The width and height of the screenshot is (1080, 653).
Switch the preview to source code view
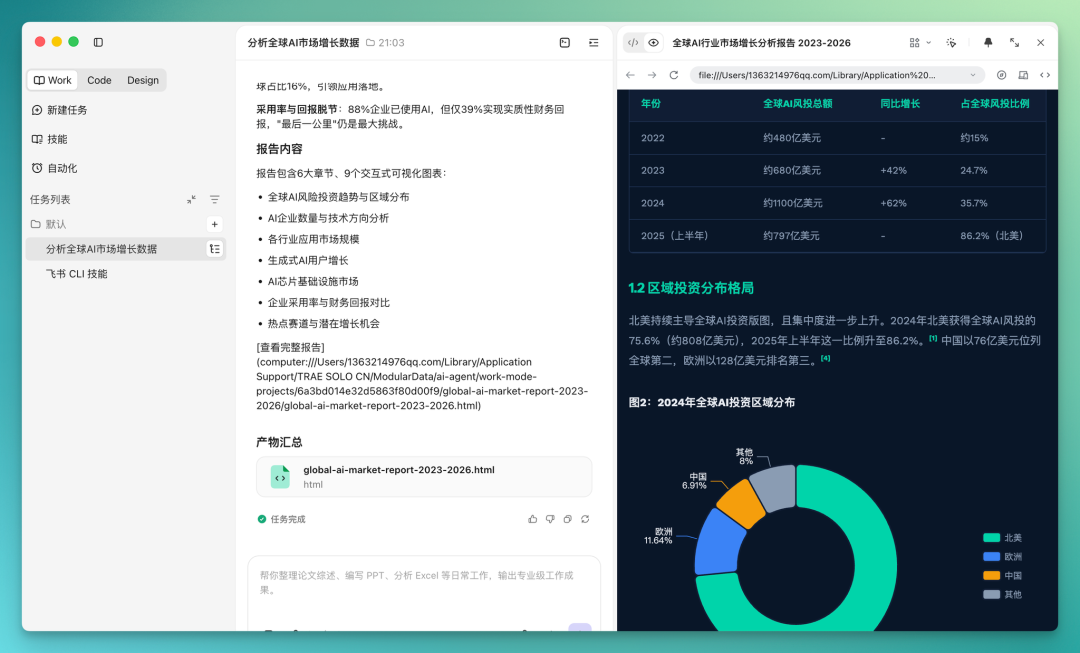633,43
